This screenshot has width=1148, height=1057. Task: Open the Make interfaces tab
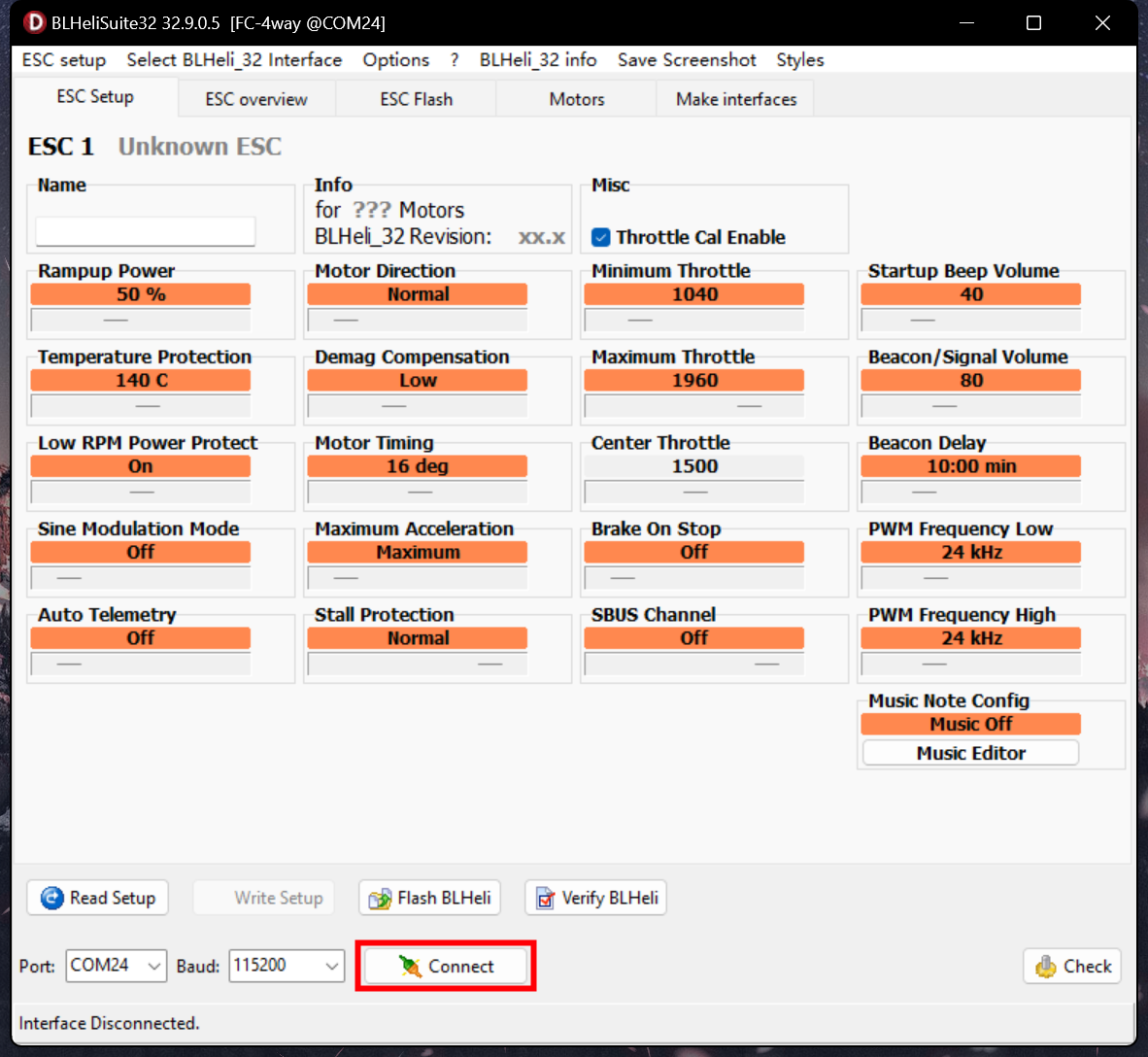point(736,99)
